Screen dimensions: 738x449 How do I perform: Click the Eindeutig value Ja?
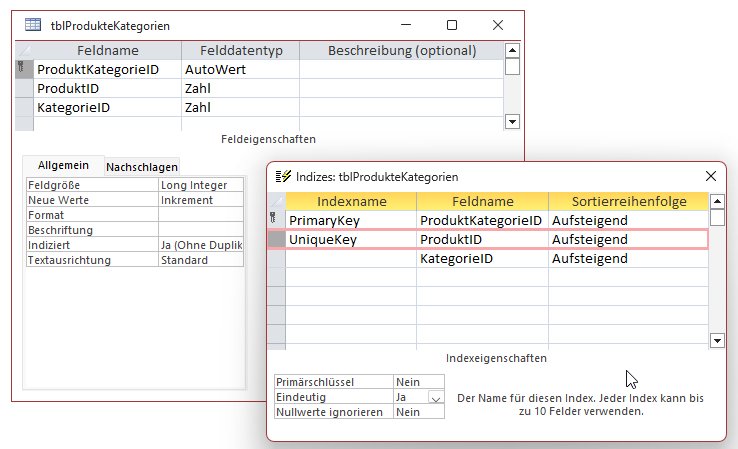[x=411, y=397]
